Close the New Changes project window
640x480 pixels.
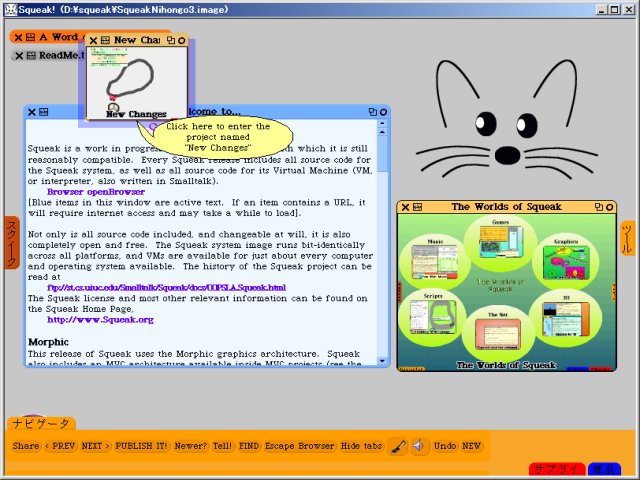point(93,40)
